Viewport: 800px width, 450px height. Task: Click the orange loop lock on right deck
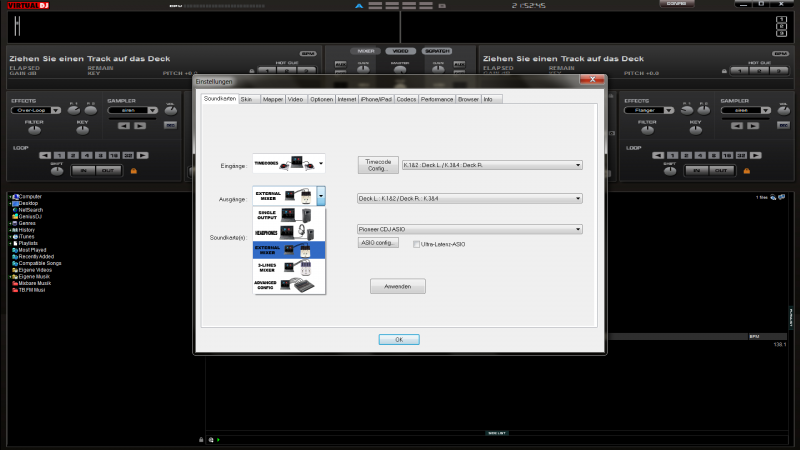click(x=746, y=171)
